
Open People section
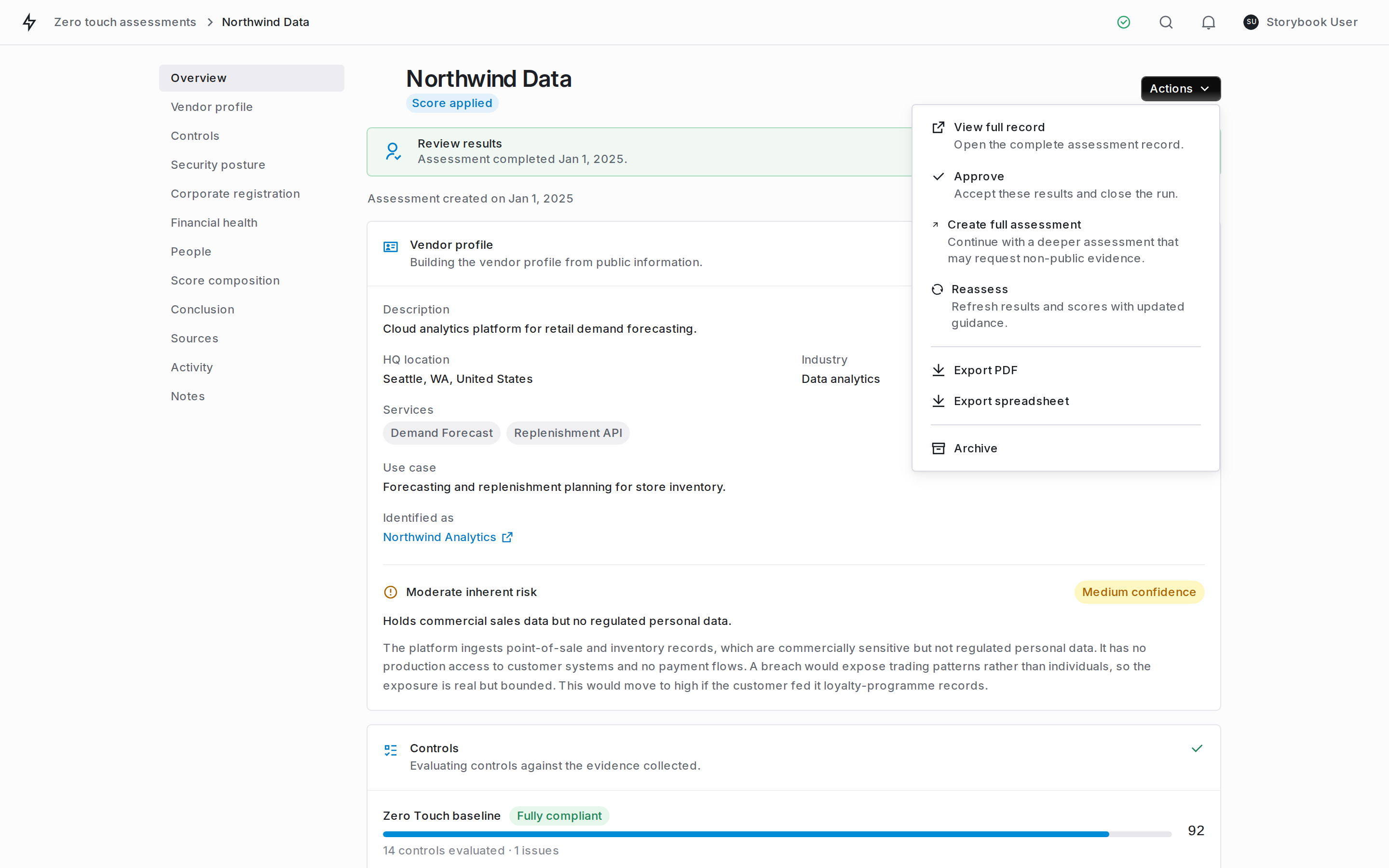251,251
